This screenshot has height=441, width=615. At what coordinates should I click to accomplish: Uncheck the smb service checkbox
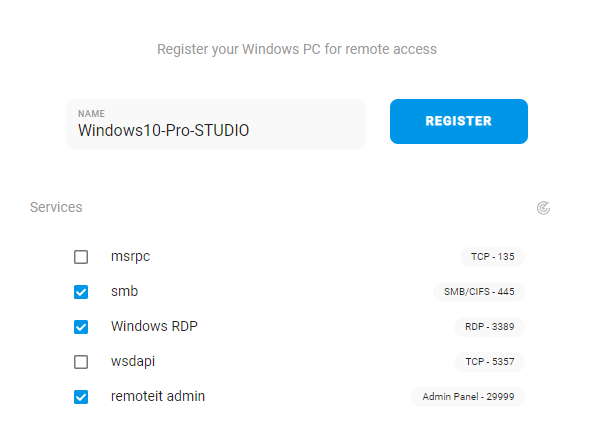(x=81, y=292)
